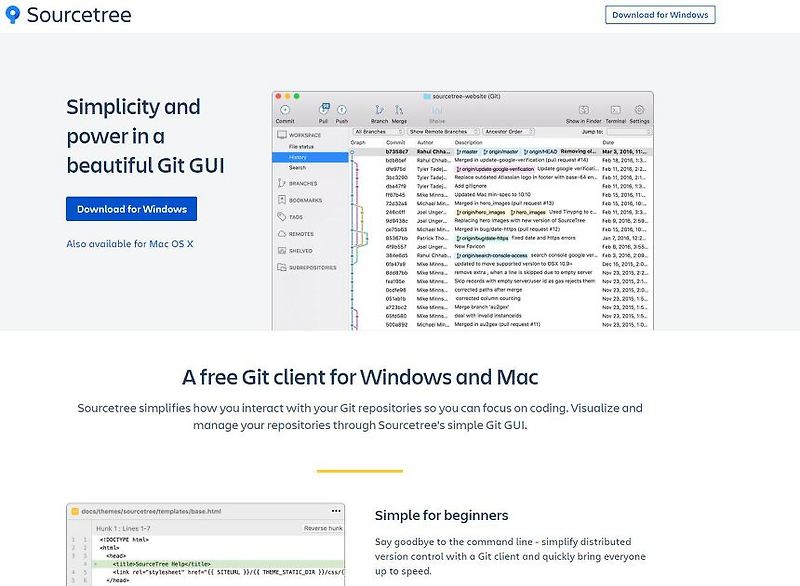The width and height of the screenshot is (800, 586).
Task: Select History in the Workspace sidebar
Action: (x=310, y=157)
